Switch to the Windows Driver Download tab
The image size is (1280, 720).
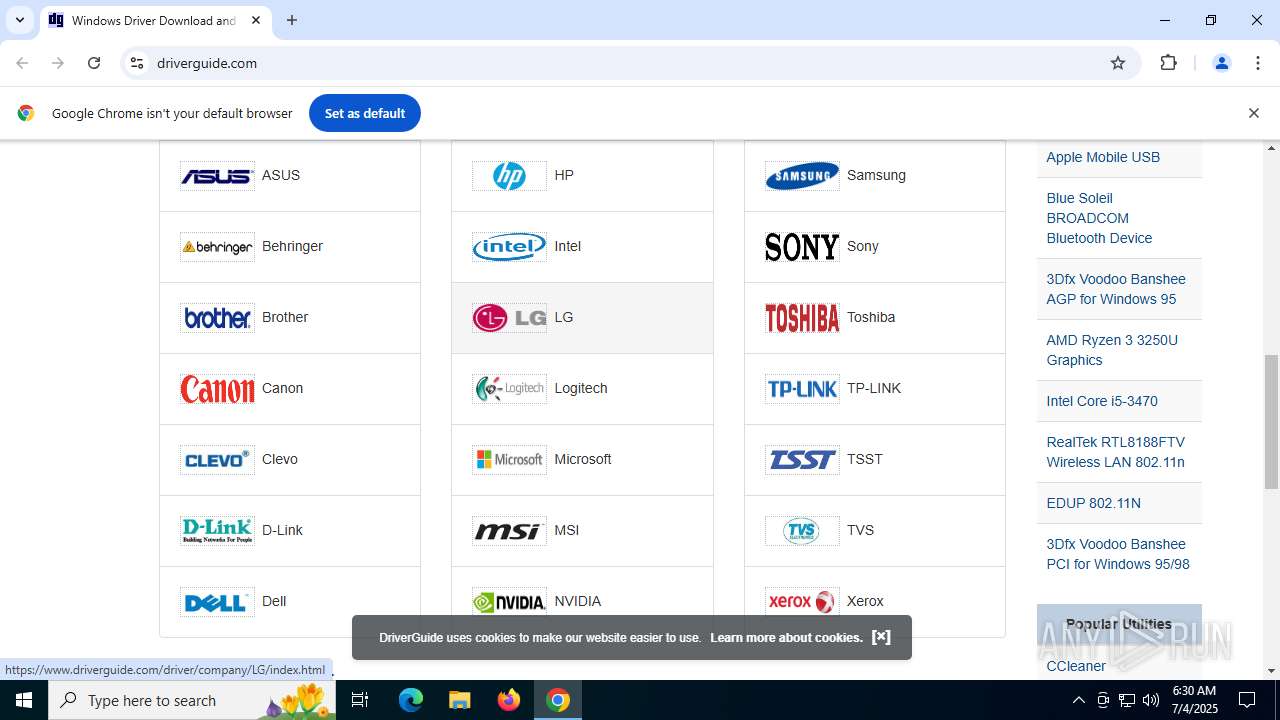(x=154, y=20)
